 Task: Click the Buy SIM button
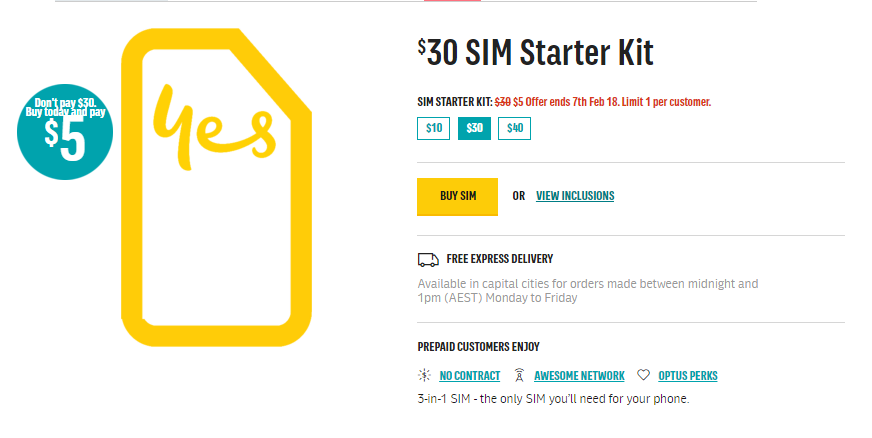pos(457,196)
